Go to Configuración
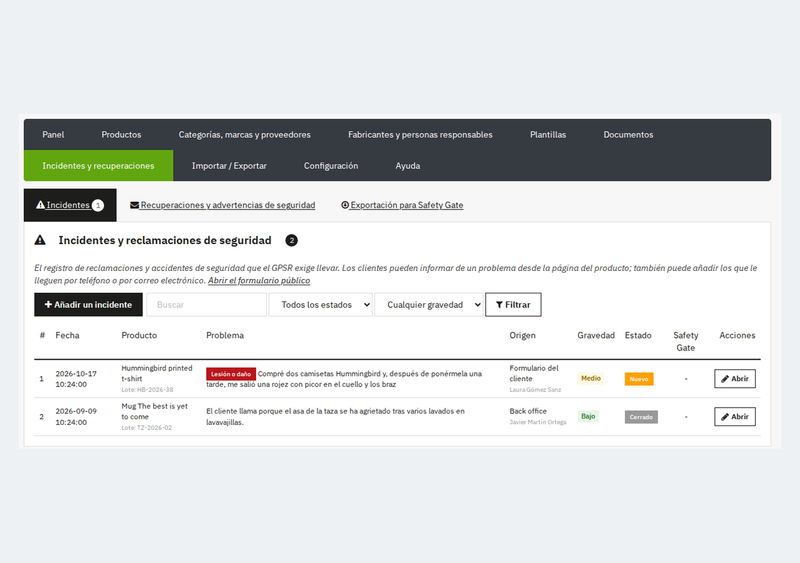This screenshot has width=800, height=563. [331, 166]
